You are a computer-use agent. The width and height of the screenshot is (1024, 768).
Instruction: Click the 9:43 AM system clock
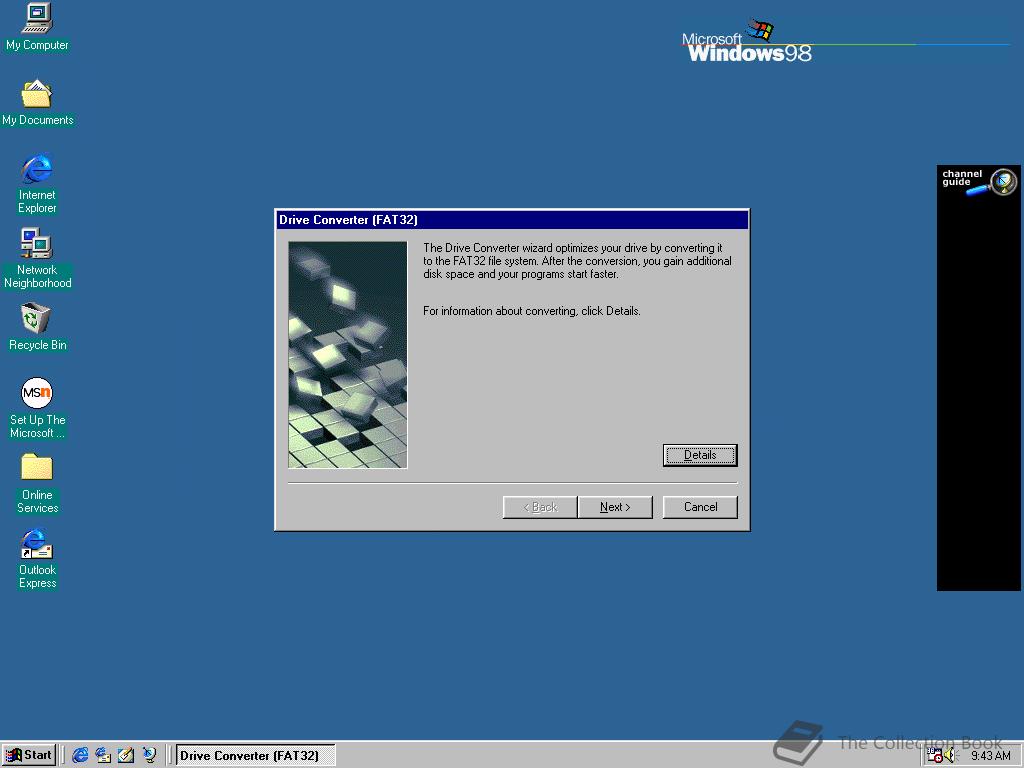[x=990, y=756]
